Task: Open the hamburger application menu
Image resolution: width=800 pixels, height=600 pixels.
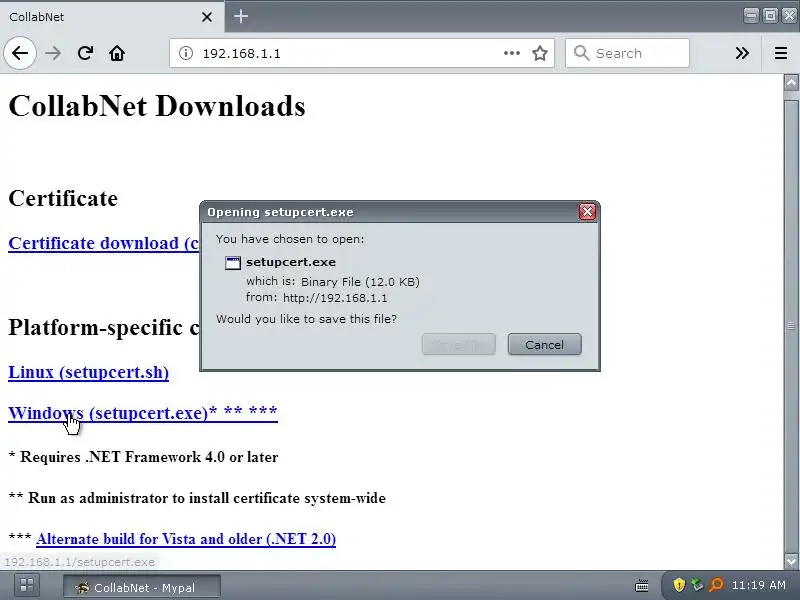Action: pos(781,53)
